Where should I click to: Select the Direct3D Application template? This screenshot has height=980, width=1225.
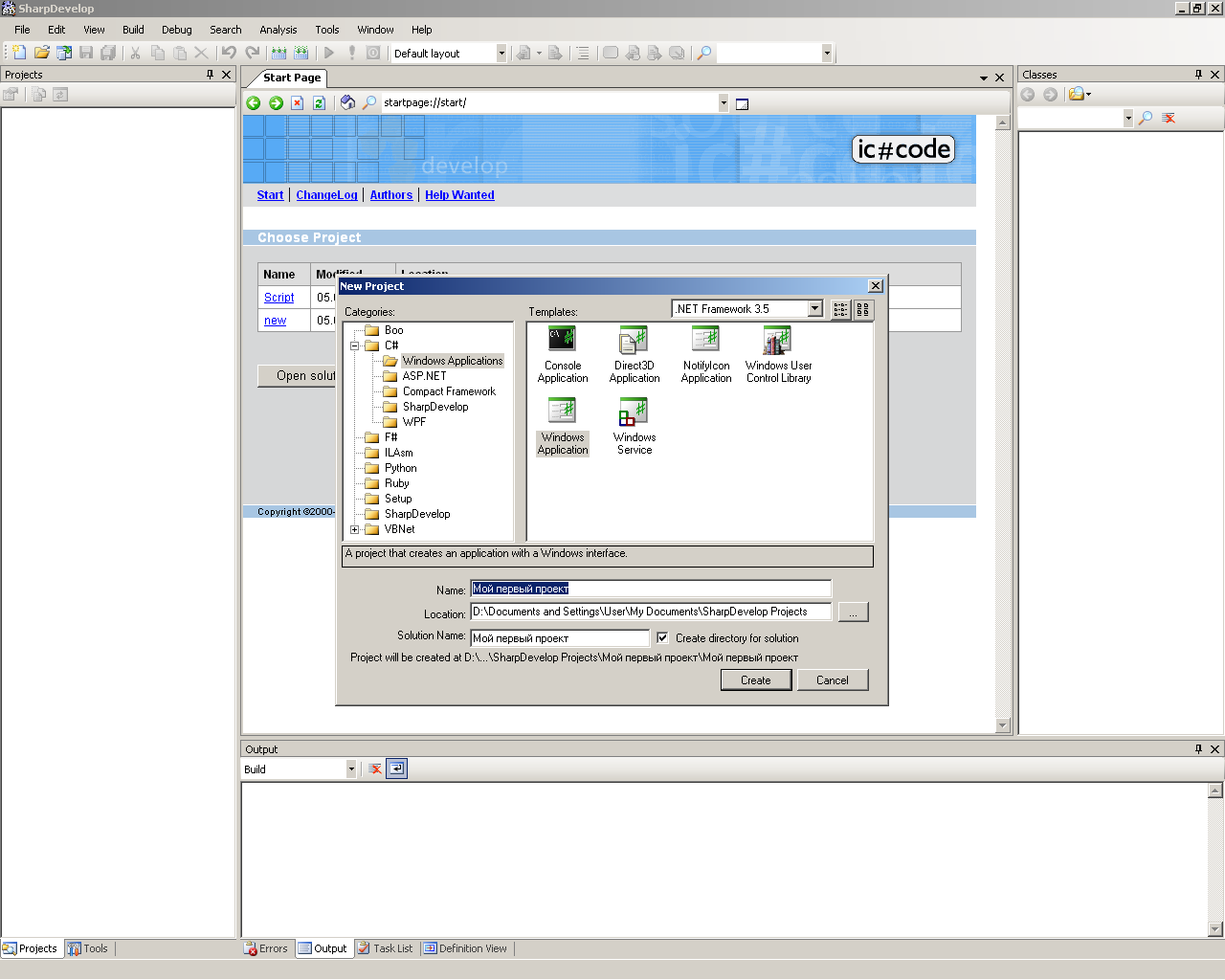[635, 355]
